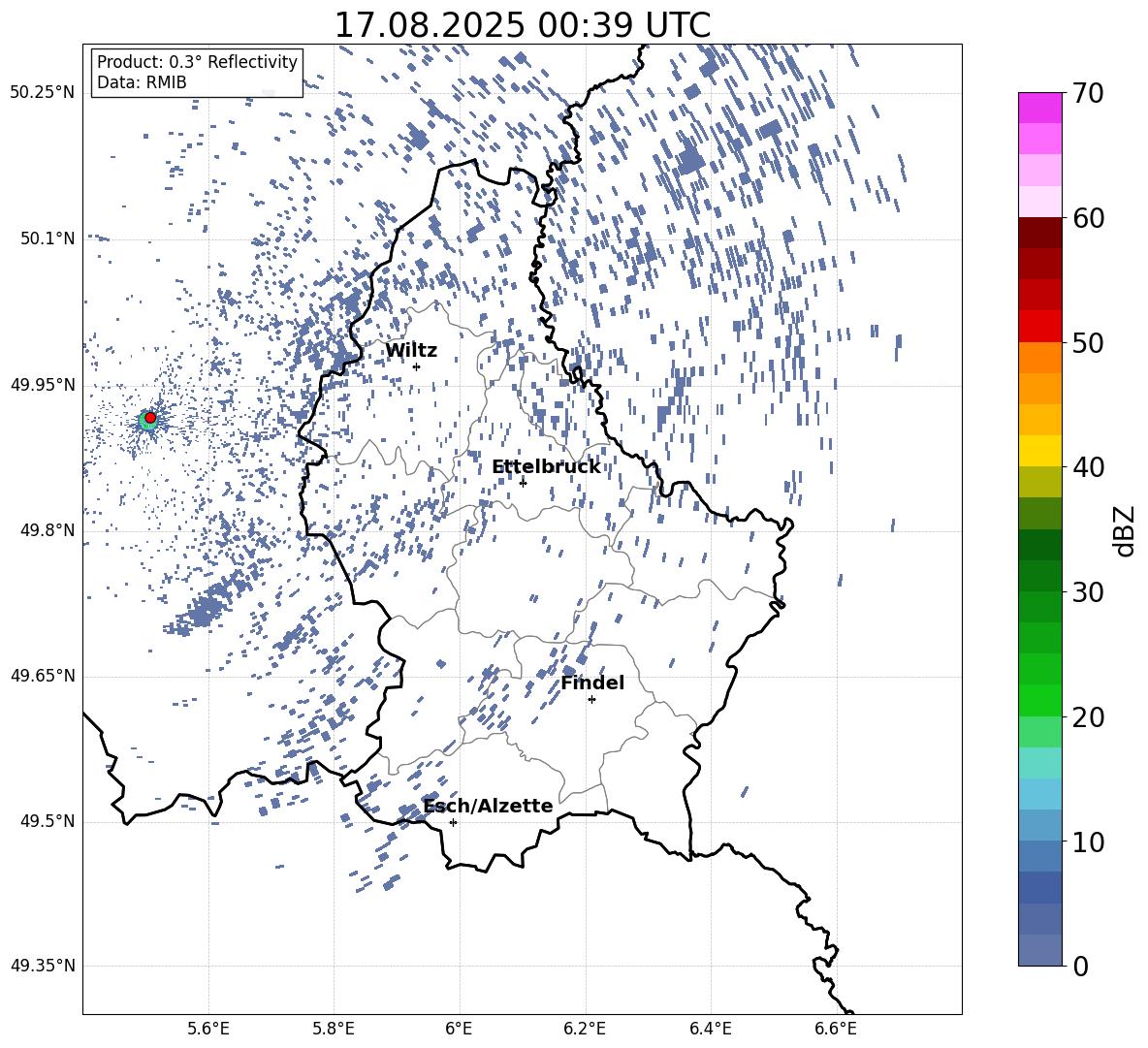The image size is (1148, 1048).
Task: Click the bottom blue 0 dBZ colorbar segment
Action: 1039,949
